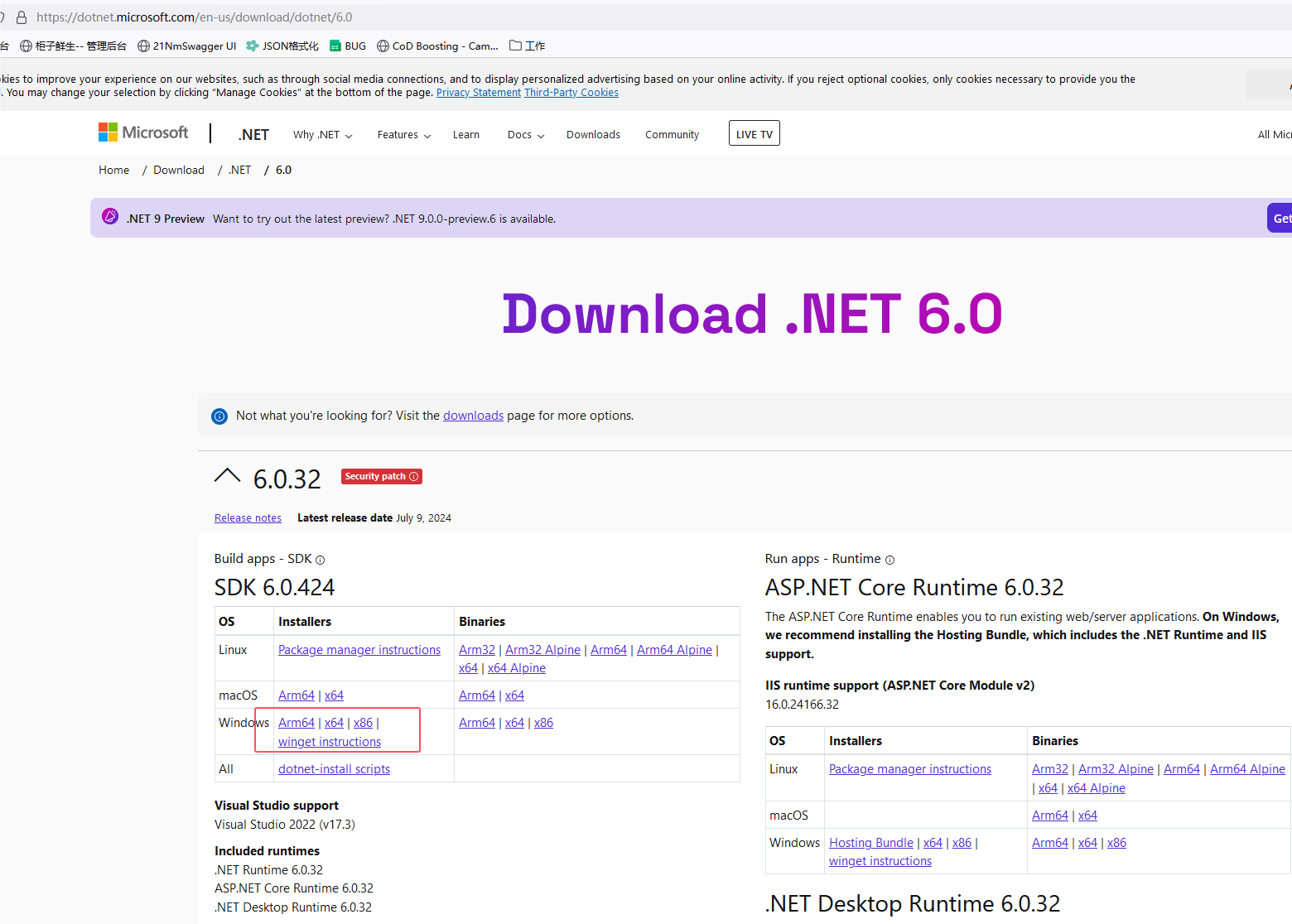
Task: Collapse the 6.0.32 release section
Action: (x=227, y=475)
